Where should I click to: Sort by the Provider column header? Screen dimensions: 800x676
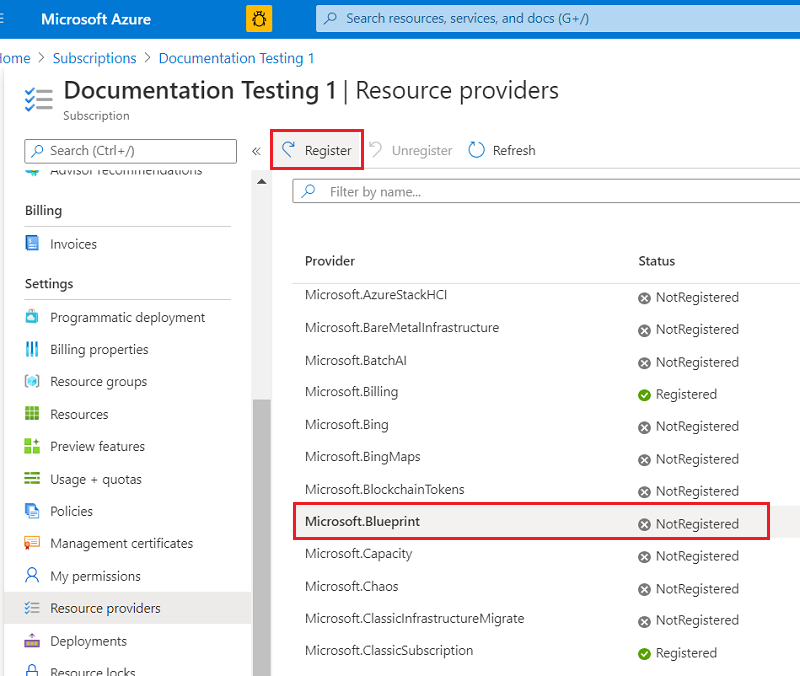330,261
